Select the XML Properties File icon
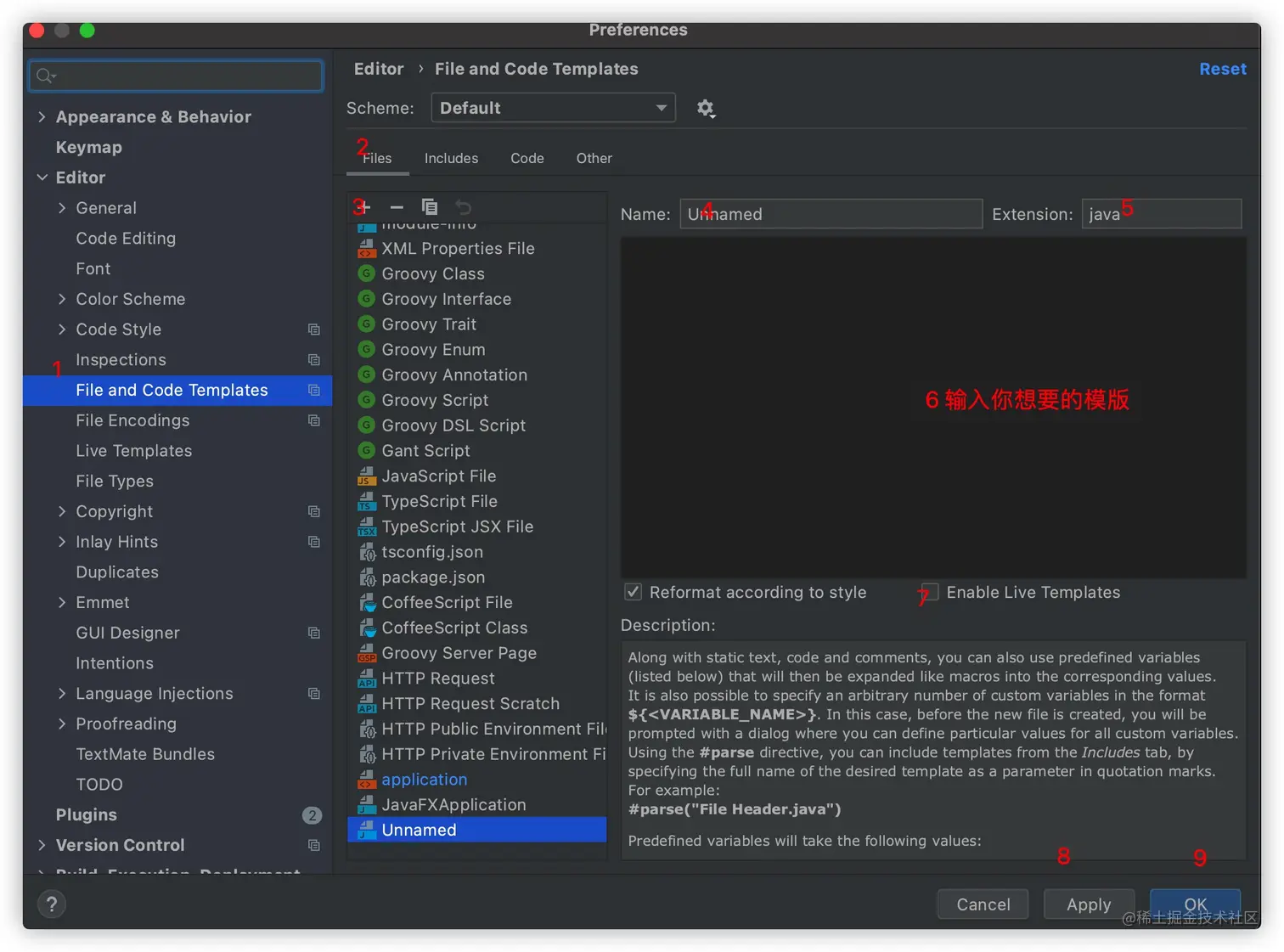1284x952 pixels. pyautogui.click(x=367, y=248)
